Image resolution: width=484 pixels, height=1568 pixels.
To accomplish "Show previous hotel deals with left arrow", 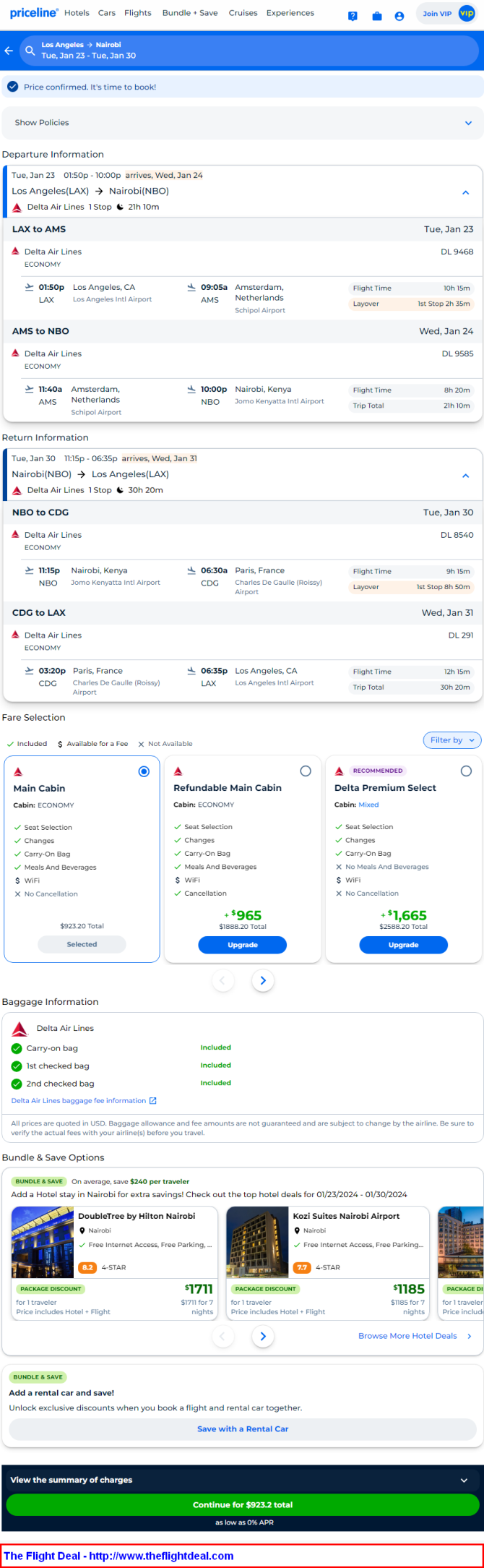I will tap(222, 1336).
